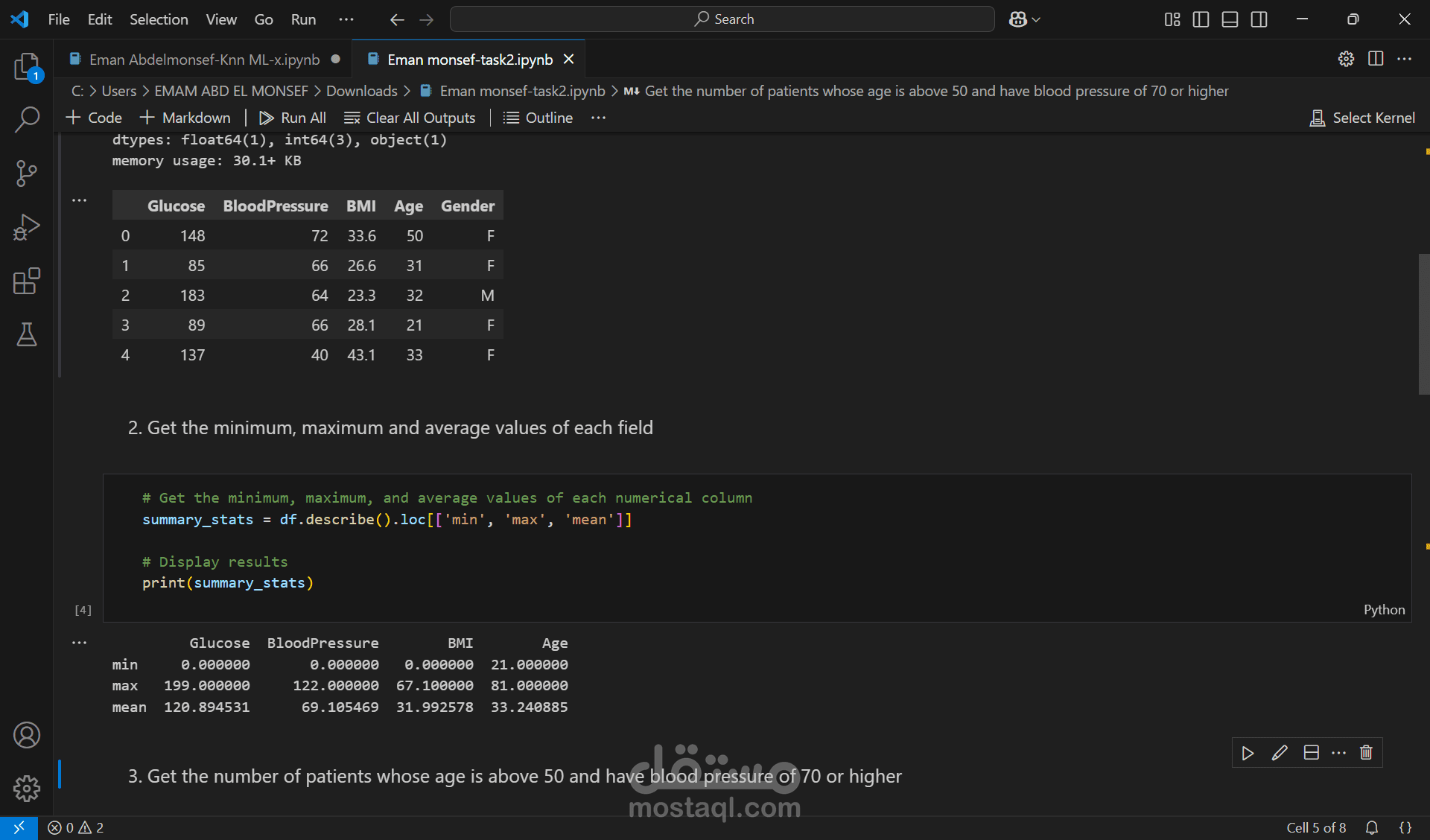Screen dimensions: 1430x840
Task: Open the Explorer view in activity bar
Action: 27,67
